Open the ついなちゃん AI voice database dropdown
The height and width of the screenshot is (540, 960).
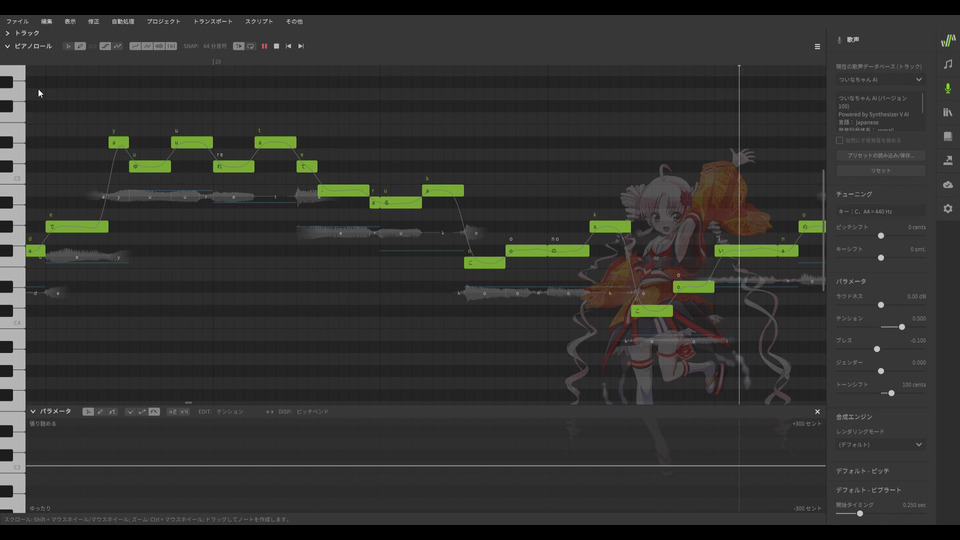880,80
